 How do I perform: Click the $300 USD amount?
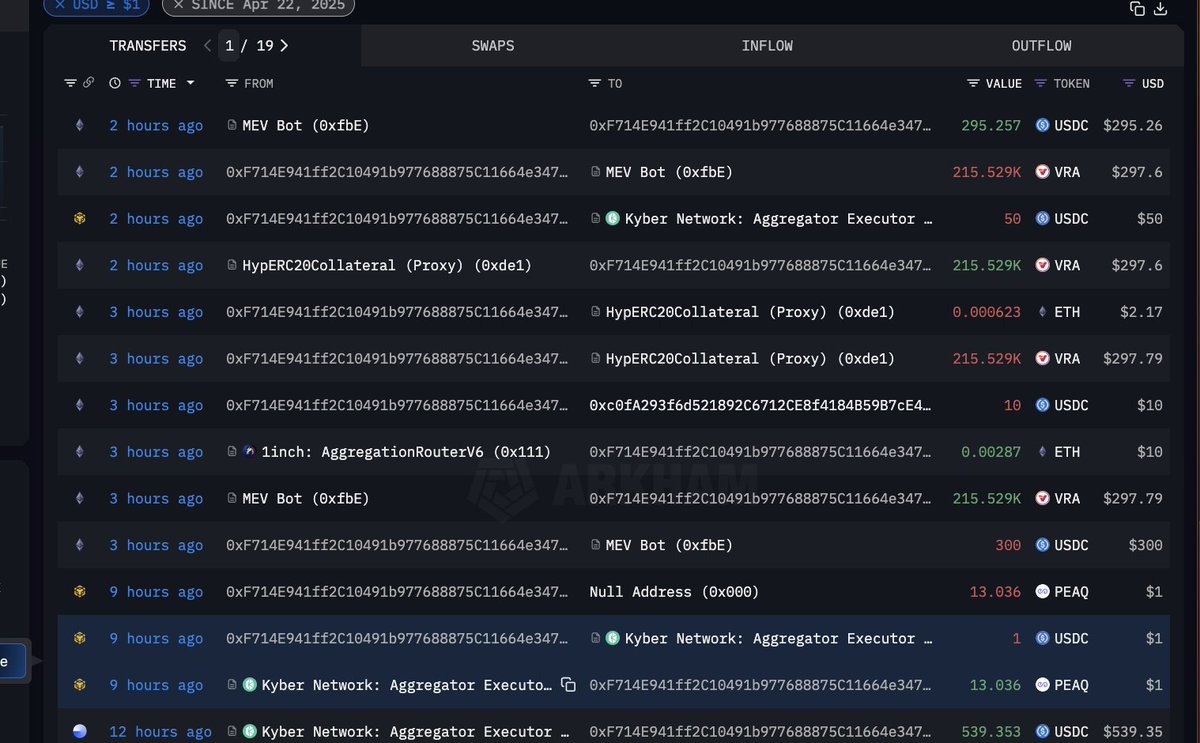point(1146,545)
